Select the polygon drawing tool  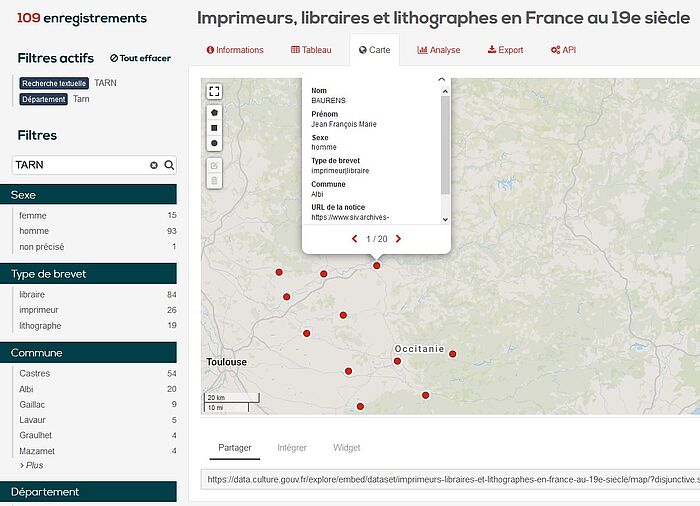coord(214,113)
